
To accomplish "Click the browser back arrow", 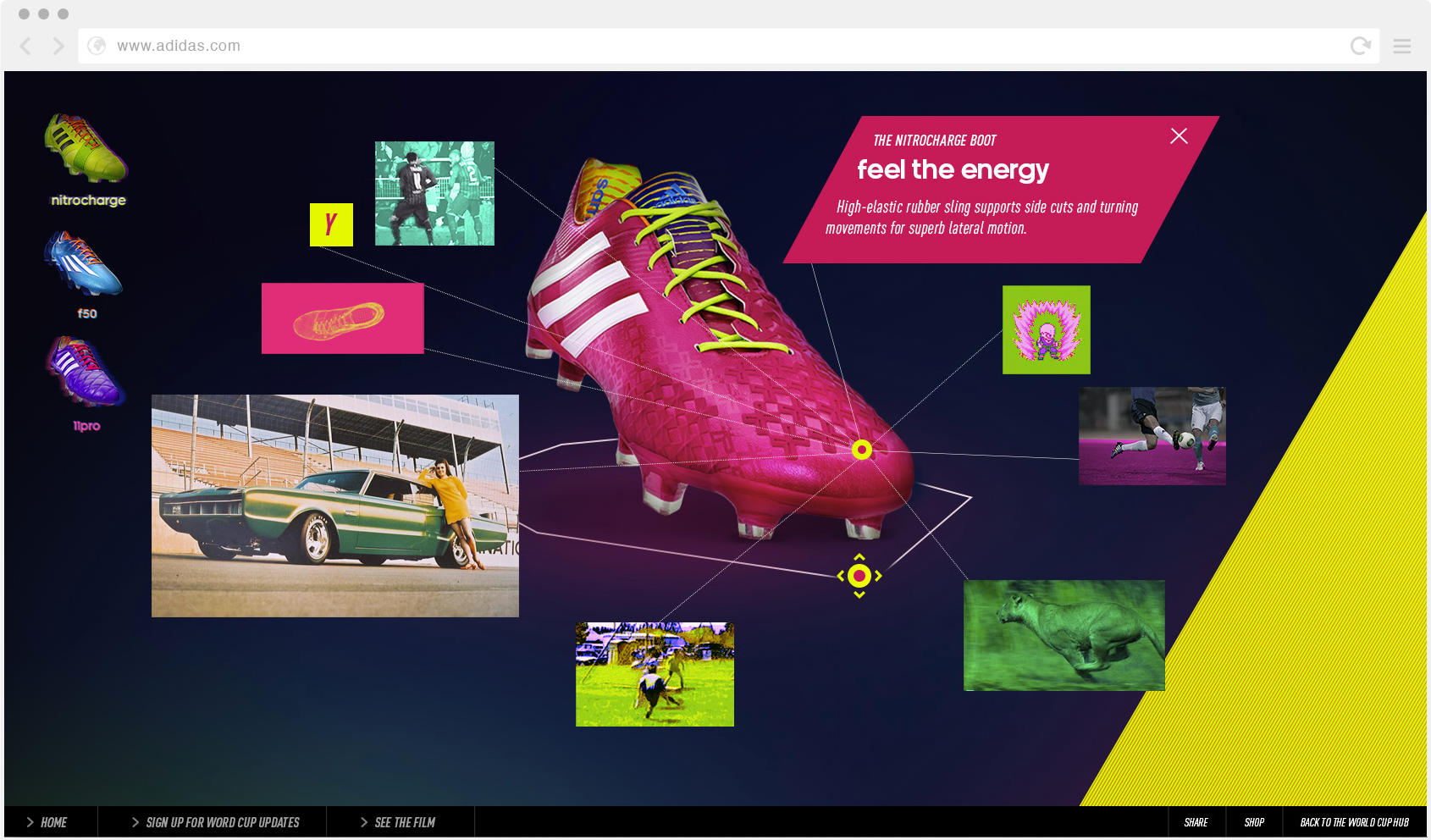I will click(25, 46).
